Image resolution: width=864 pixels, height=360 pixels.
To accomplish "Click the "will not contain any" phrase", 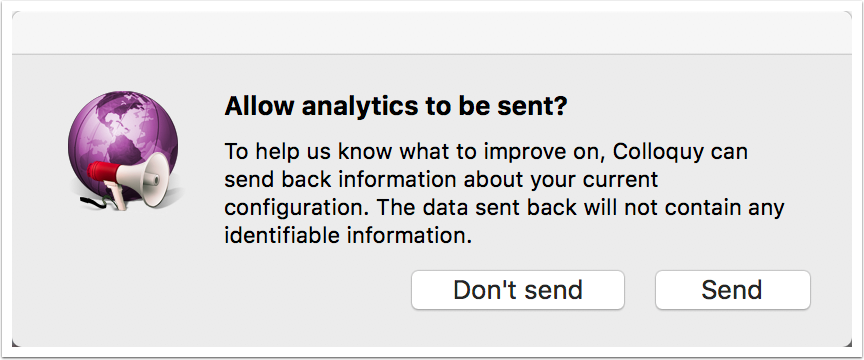I will [683, 208].
